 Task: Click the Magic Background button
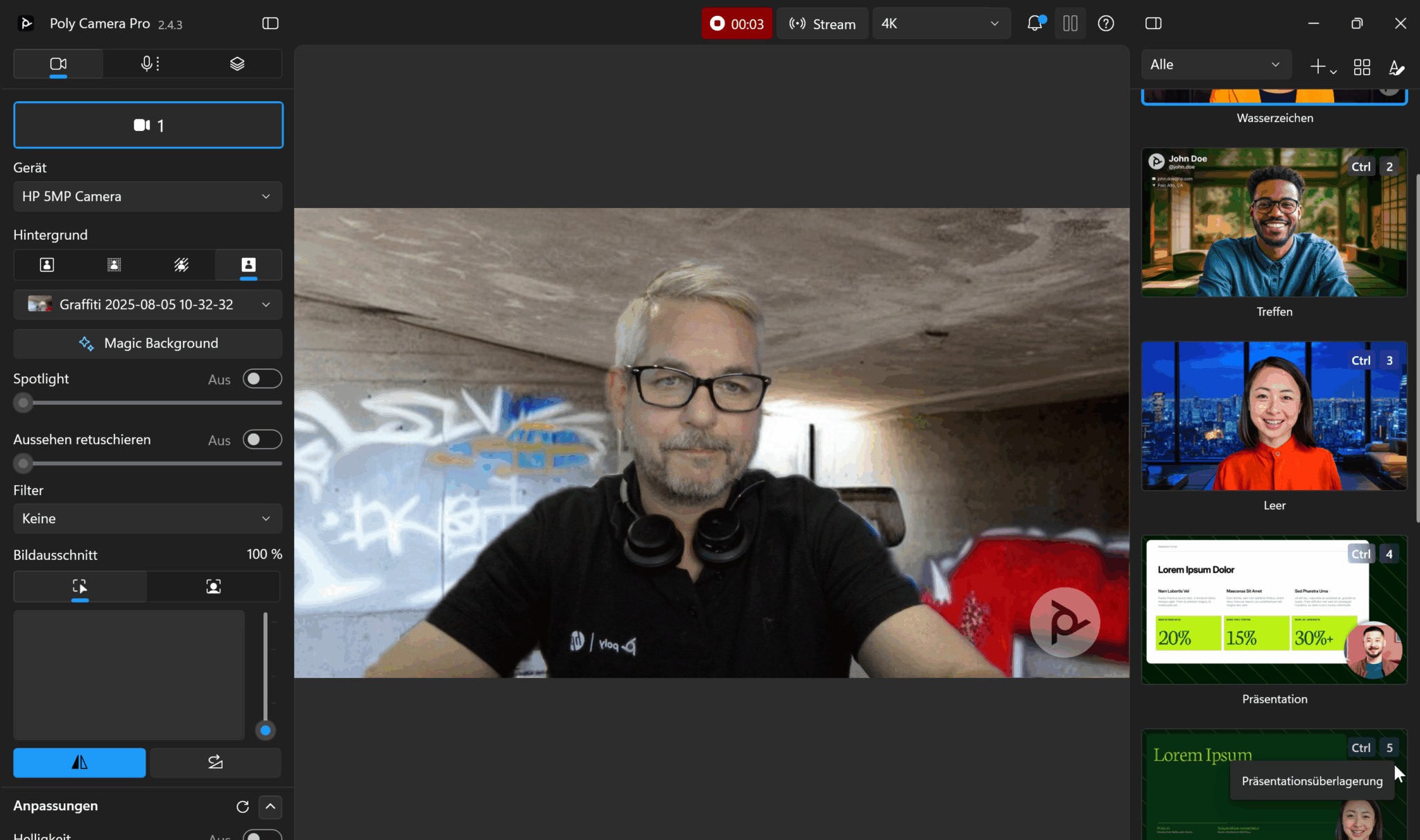point(148,344)
